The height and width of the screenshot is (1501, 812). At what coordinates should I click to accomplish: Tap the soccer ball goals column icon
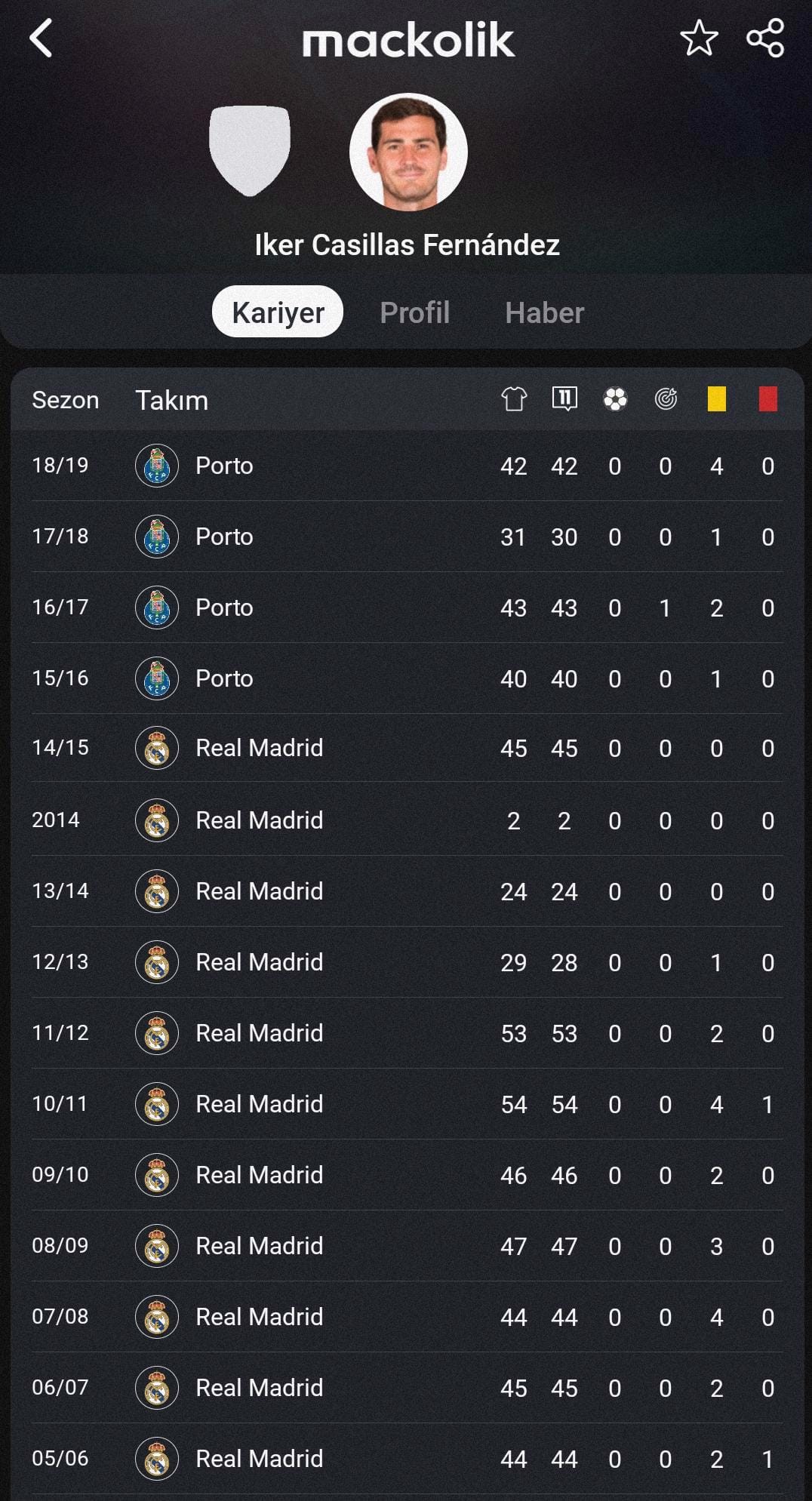point(615,398)
